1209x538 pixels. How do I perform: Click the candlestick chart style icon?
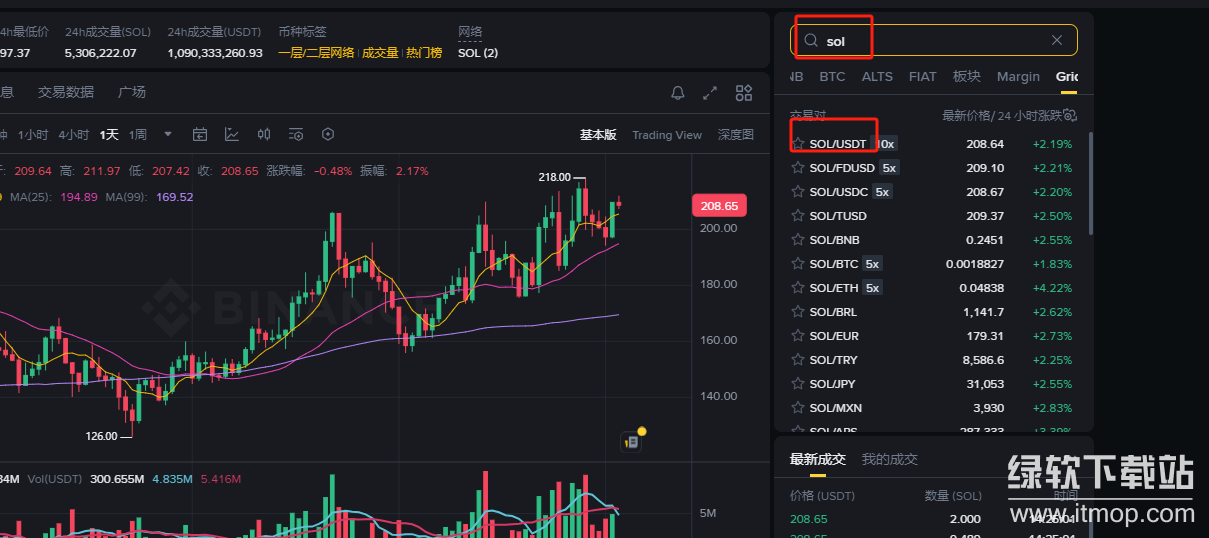(x=264, y=134)
